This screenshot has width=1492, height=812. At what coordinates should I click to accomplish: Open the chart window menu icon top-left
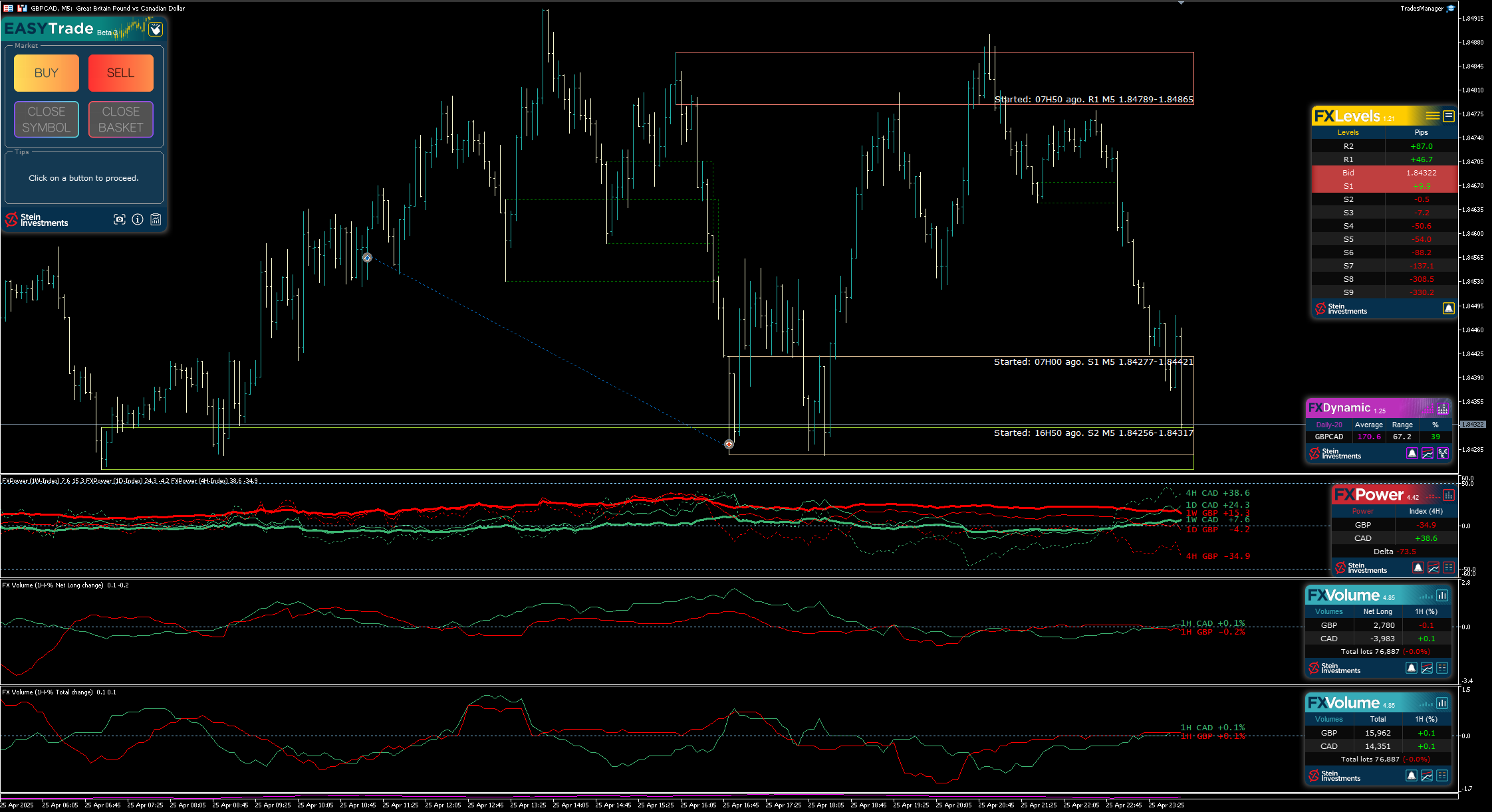(8, 8)
